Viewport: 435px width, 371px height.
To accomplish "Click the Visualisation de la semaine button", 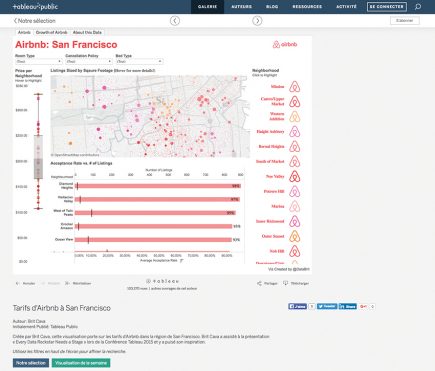I will click(x=81, y=363).
